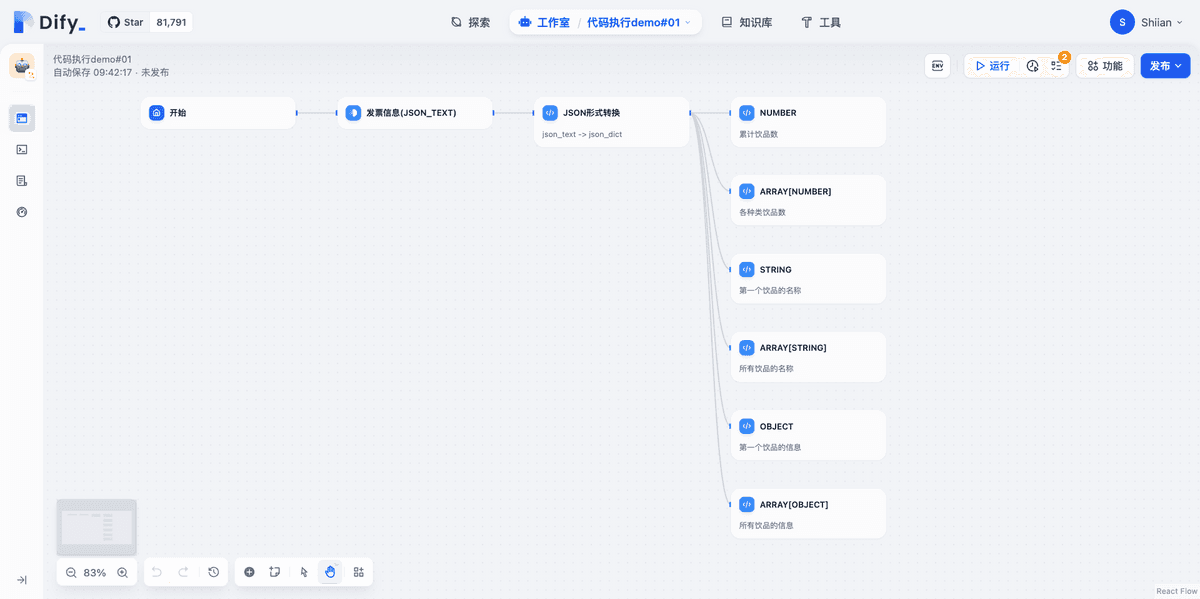
Task: Open the run history clock icon
Action: [1032, 66]
